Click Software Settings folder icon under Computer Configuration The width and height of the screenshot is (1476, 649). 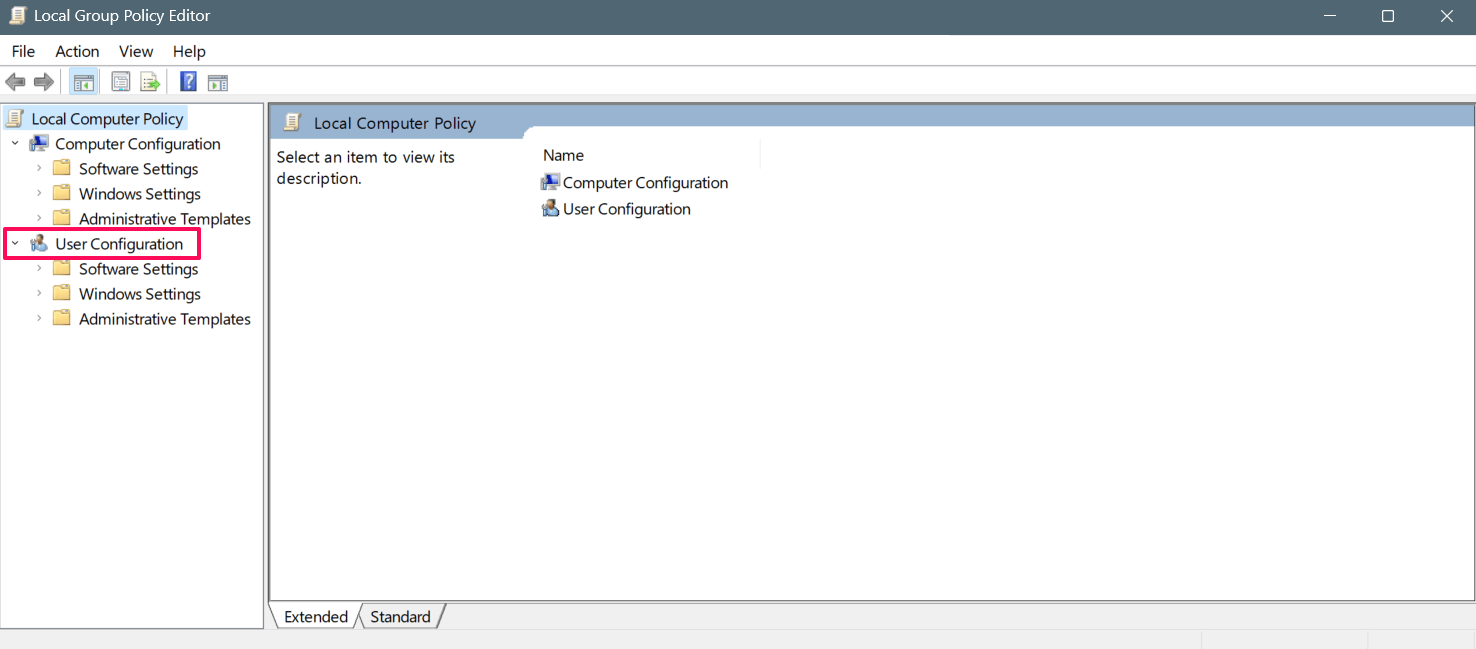(x=62, y=169)
